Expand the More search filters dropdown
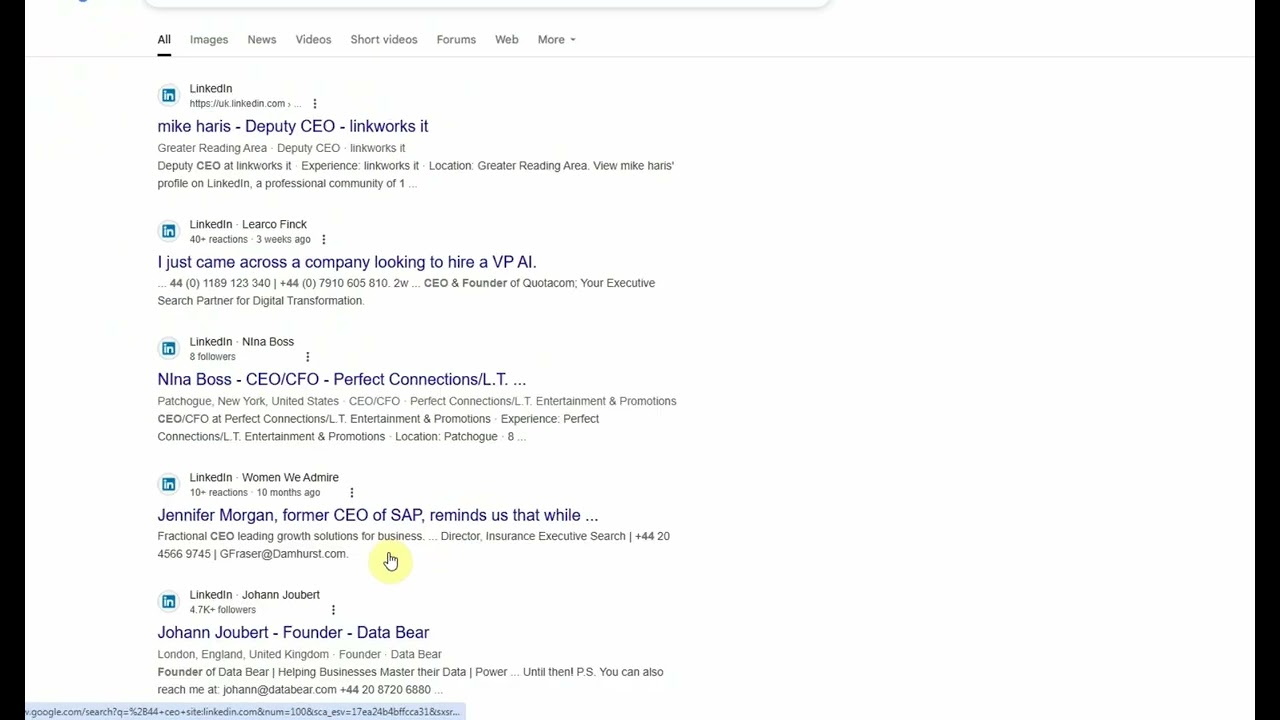Image resolution: width=1280 pixels, height=720 pixels. [556, 40]
